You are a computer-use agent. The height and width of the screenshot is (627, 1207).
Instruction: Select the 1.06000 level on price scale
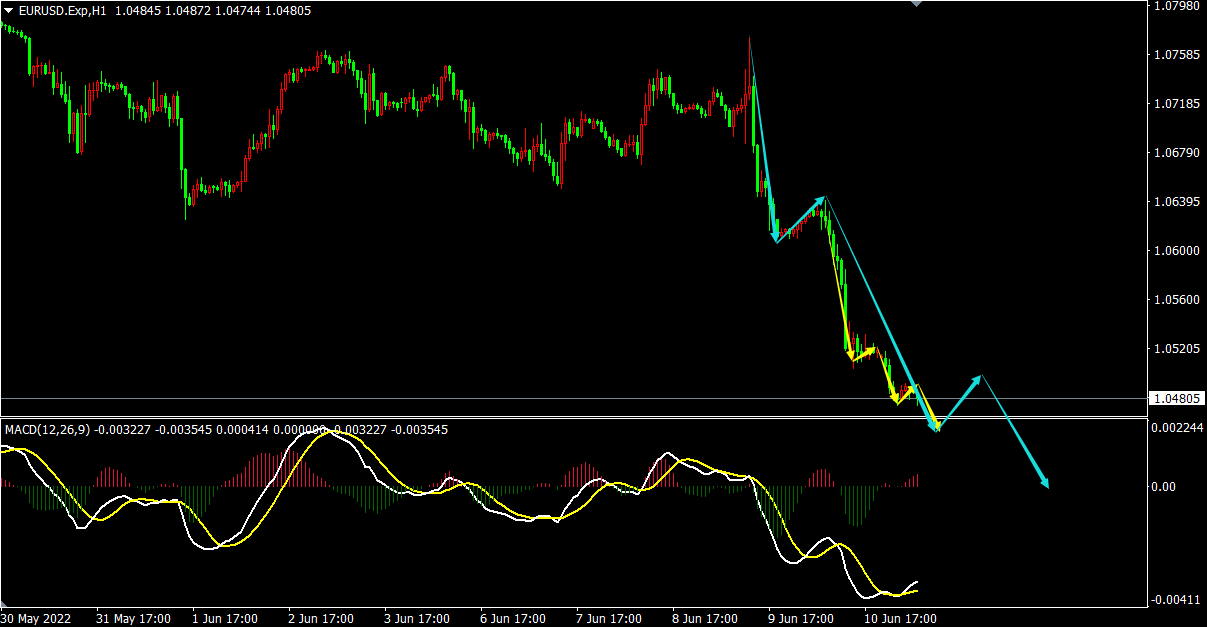click(1176, 251)
